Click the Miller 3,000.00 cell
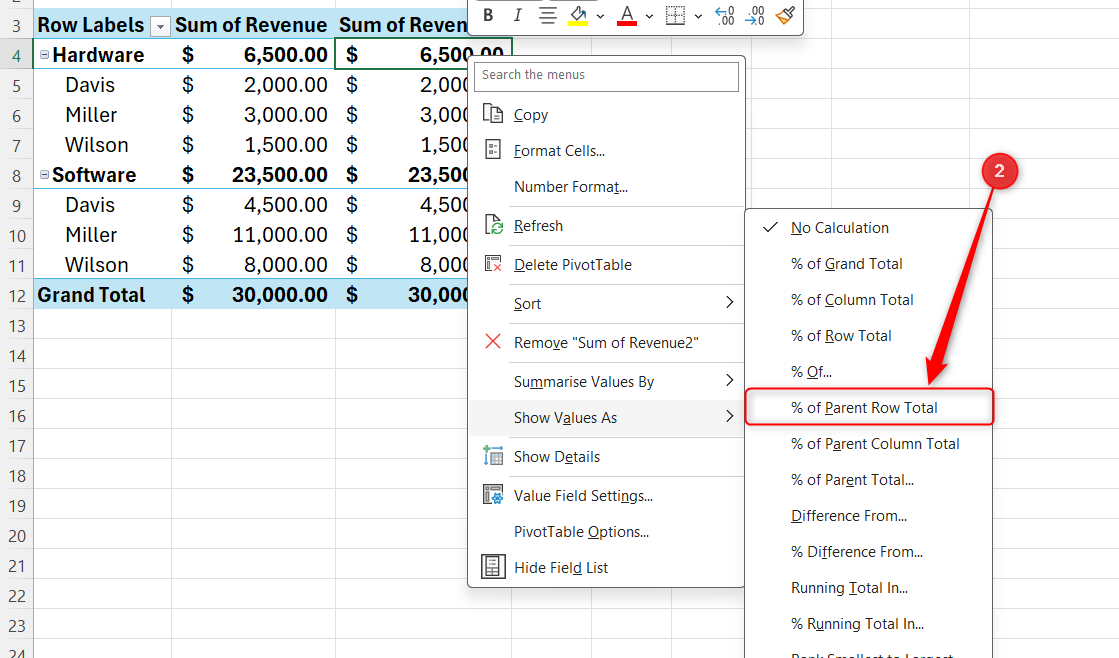1119x658 pixels. (x=253, y=115)
